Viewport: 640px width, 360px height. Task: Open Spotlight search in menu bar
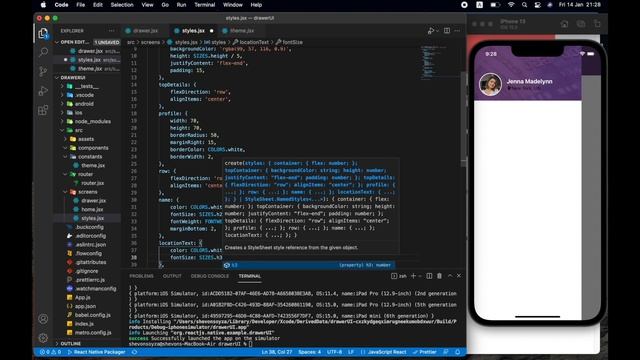click(x=524, y=5)
